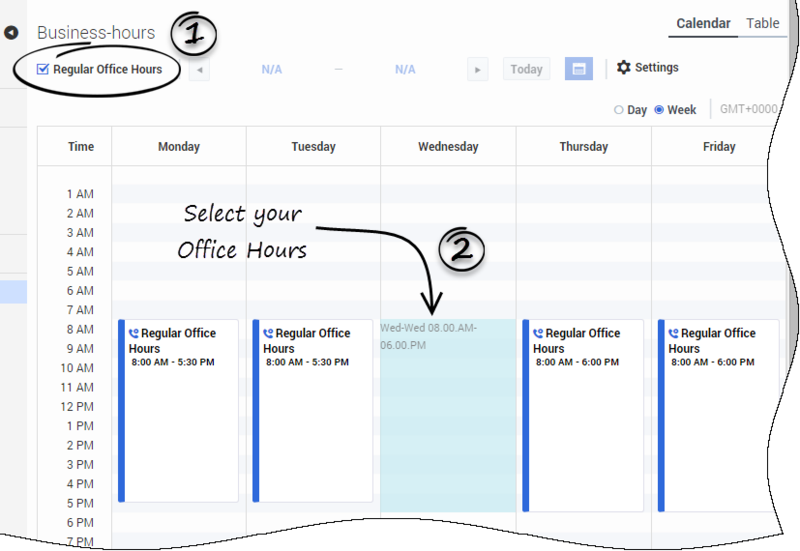The width and height of the screenshot is (800, 551).
Task: Select the Week view radio button
Action: pyautogui.click(x=659, y=110)
